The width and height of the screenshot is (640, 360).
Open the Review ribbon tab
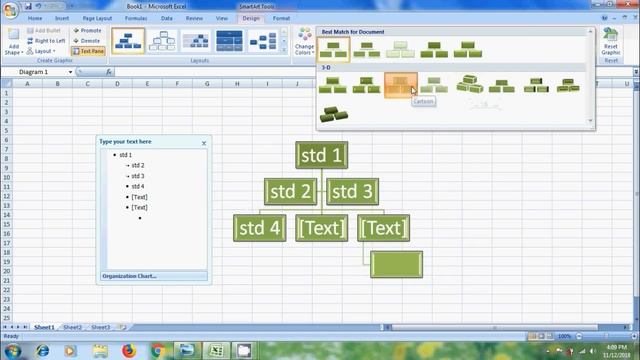tap(194, 18)
